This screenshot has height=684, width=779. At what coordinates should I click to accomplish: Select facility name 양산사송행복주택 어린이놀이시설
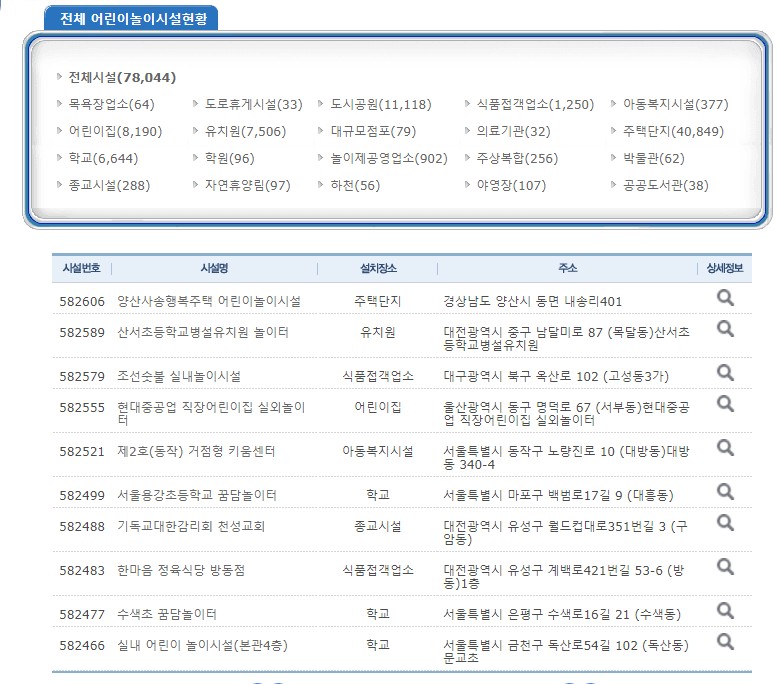click(209, 301)
